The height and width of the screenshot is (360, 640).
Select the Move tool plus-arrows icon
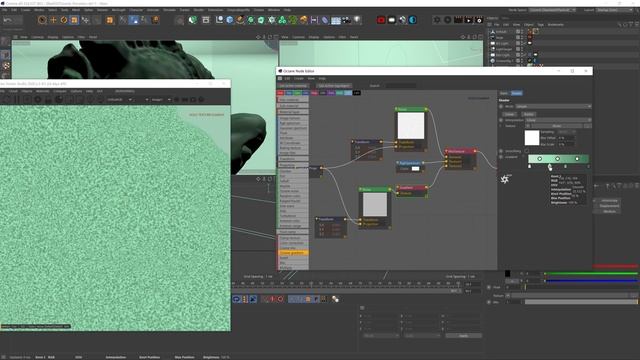point(53,20)
